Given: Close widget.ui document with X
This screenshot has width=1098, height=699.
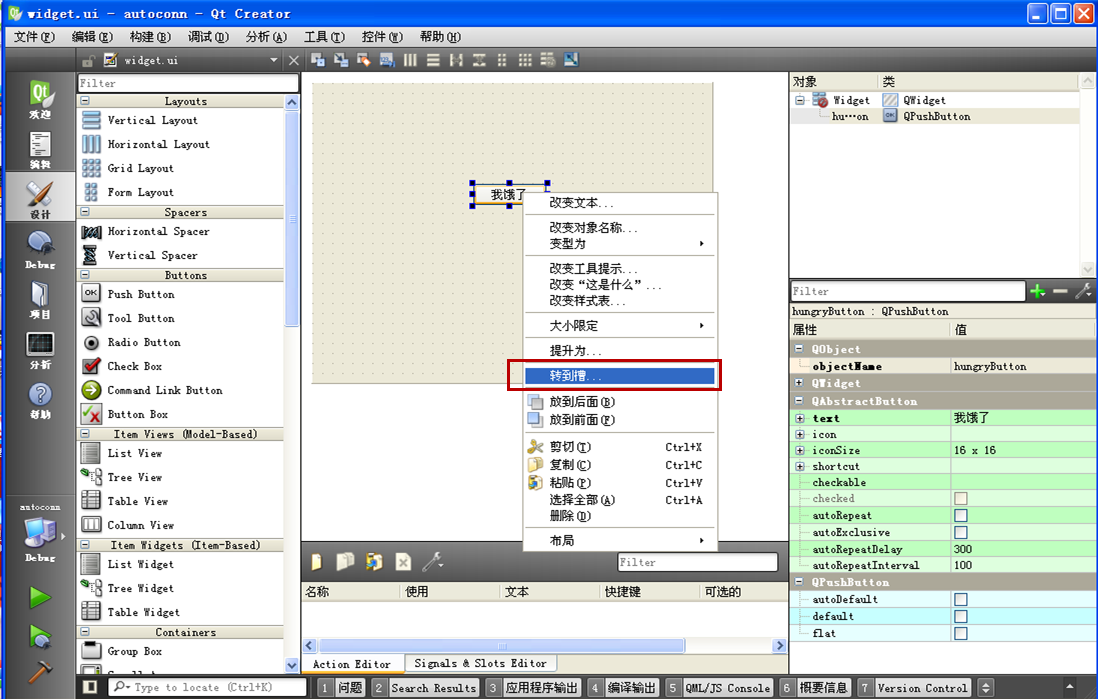Looking at the screenshot, I should tap(293, 60).
